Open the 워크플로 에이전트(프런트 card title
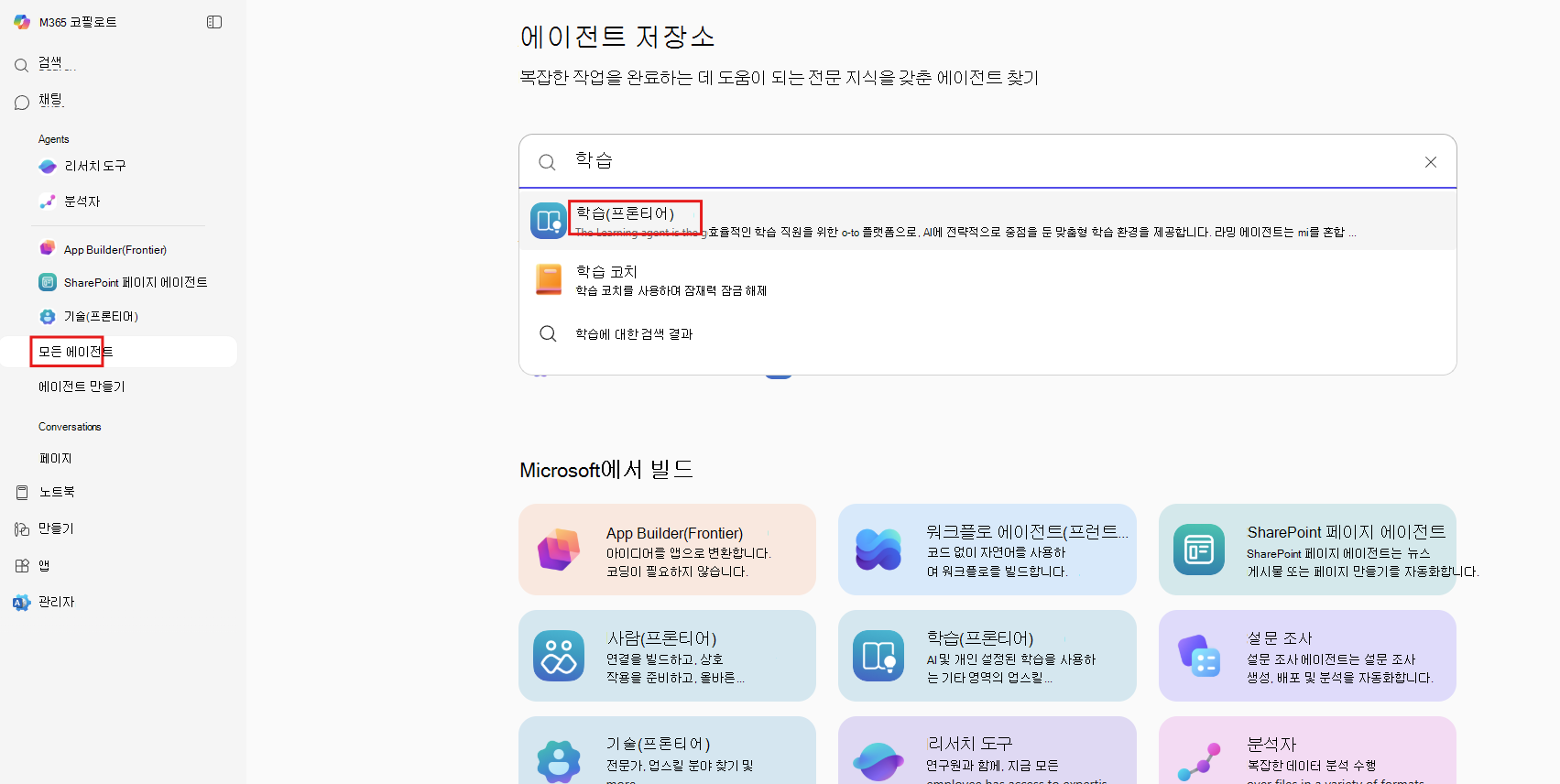The image size is (1560, 784). pyautogui.click(x=1026, y=532)
